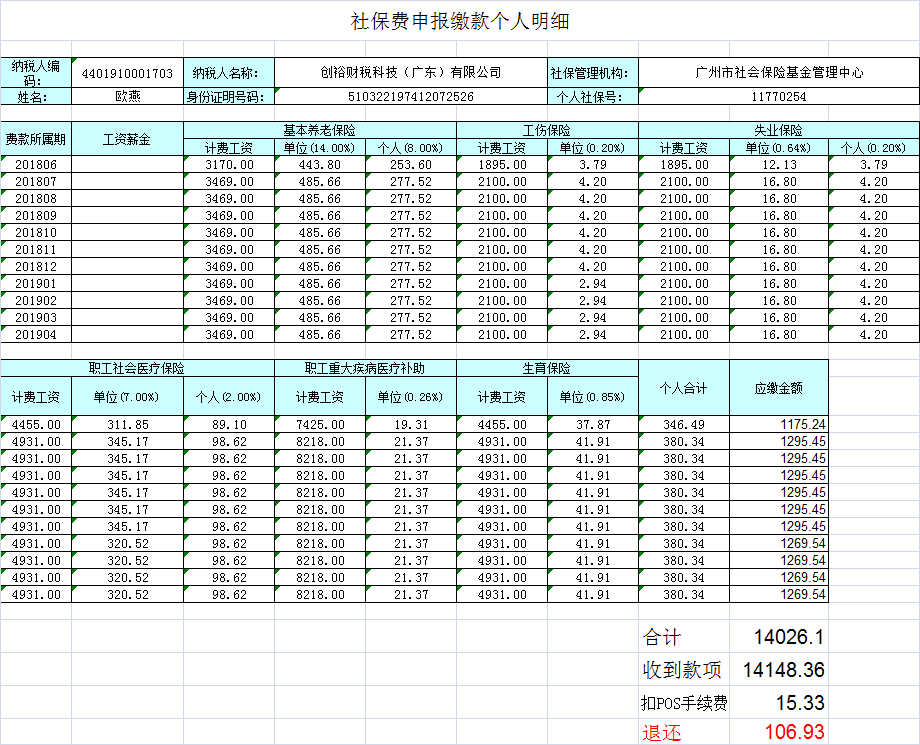Select the period cell 201806
The height and width of the screenshot is (745, 920).
click(36, 165)
